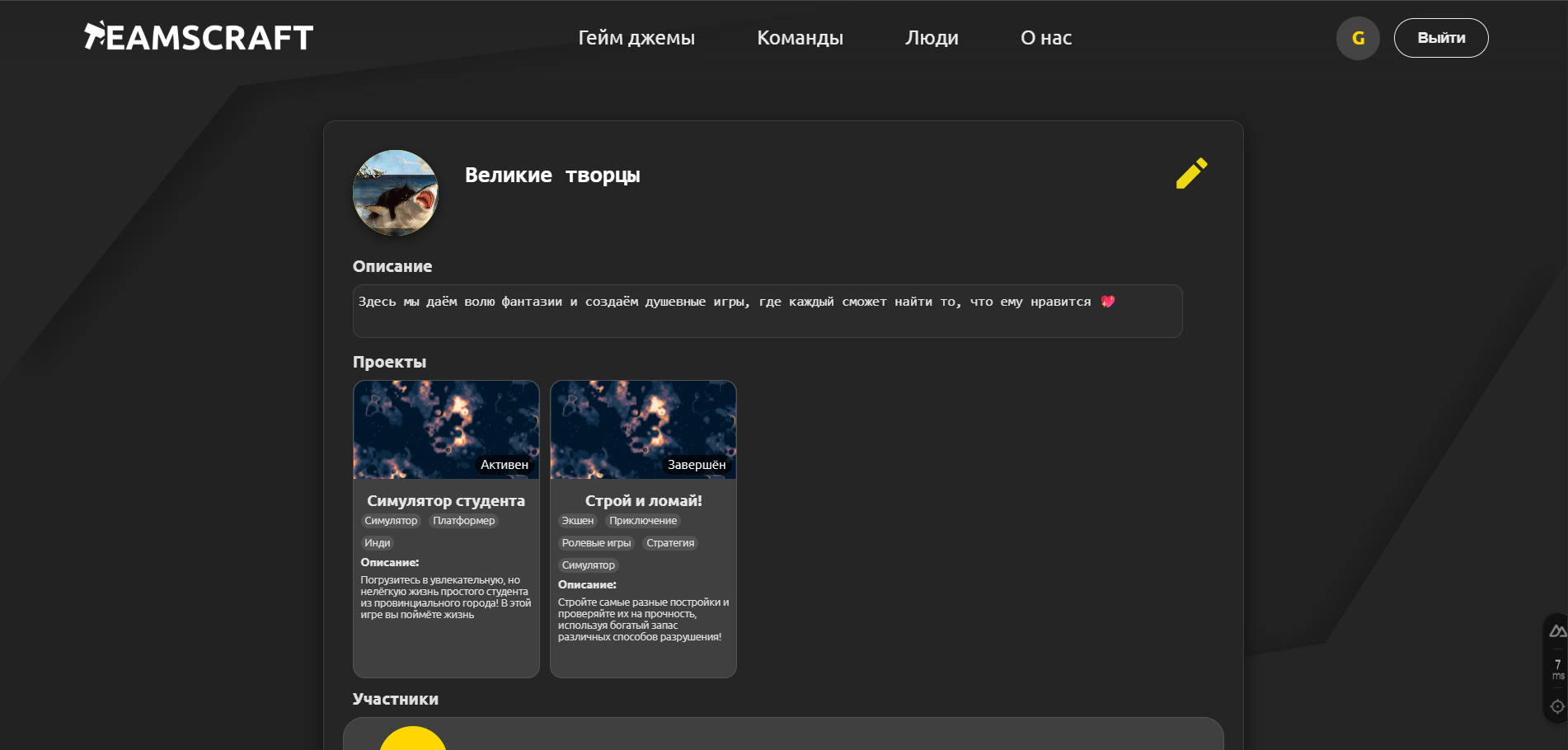Click the Завершён status badge
Screen dimensions: 1568x750
[697, 465]
